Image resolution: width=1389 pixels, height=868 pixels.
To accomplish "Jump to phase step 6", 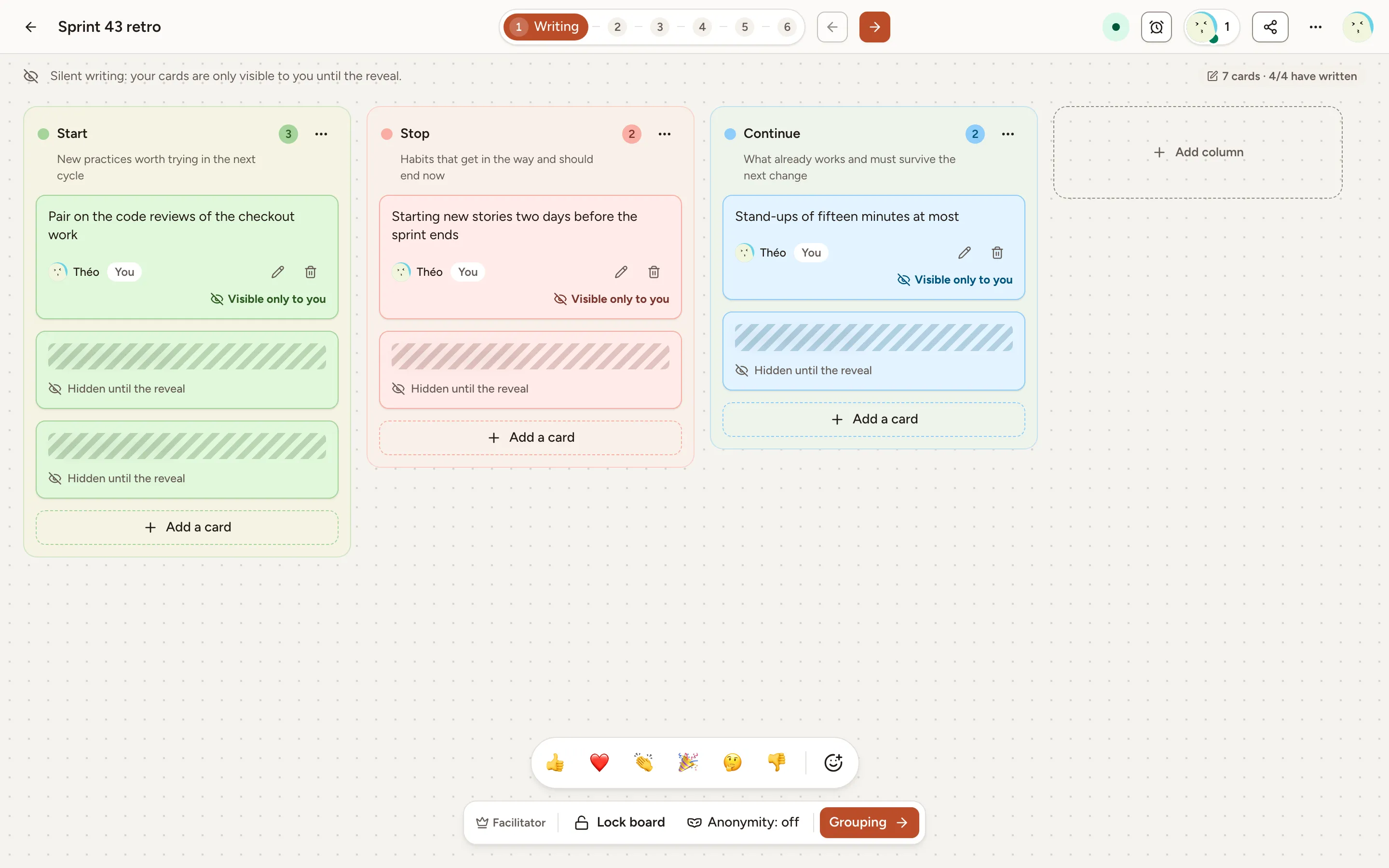I will click(787, 27).
